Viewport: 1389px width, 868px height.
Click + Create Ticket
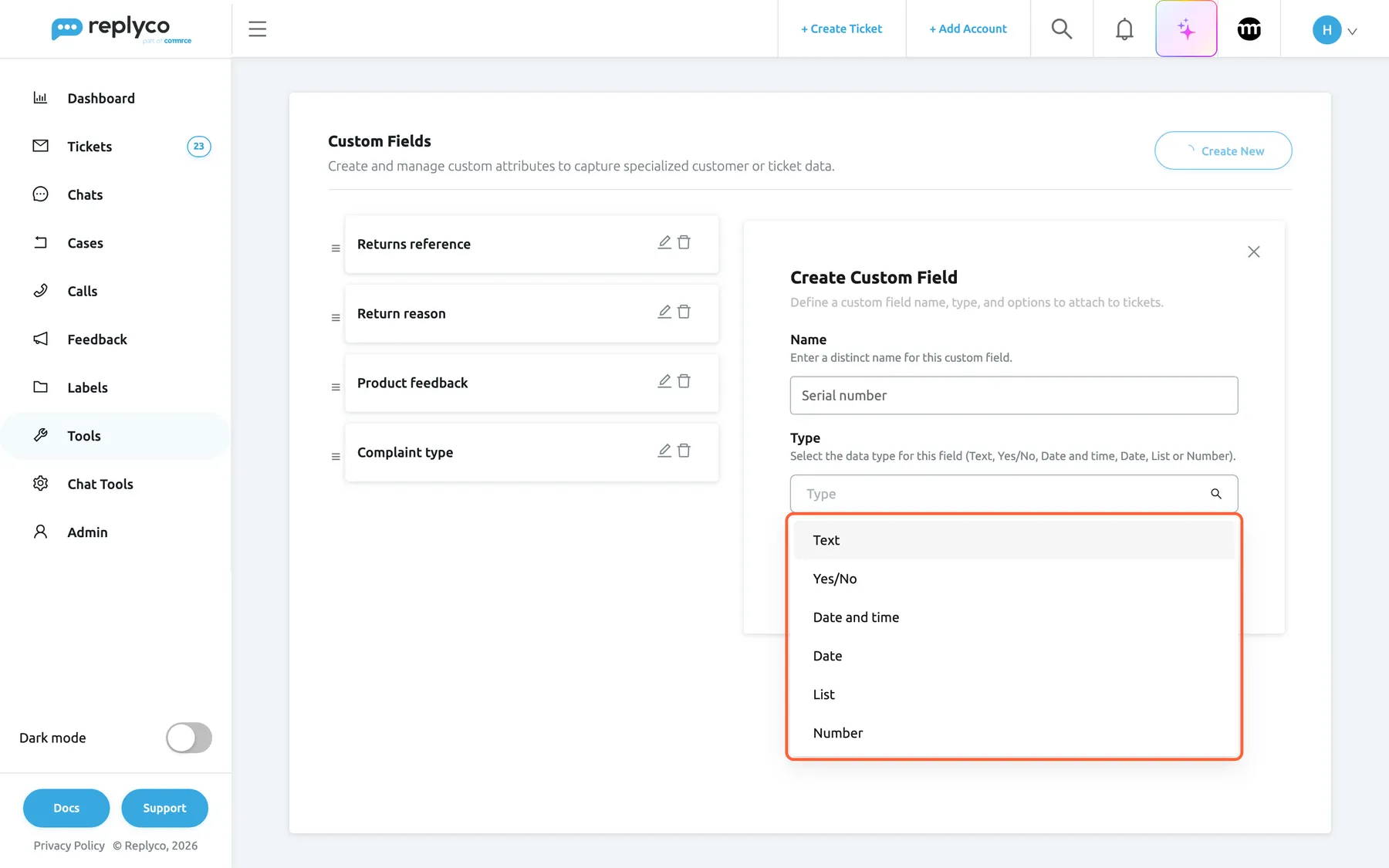coord(841,29)
